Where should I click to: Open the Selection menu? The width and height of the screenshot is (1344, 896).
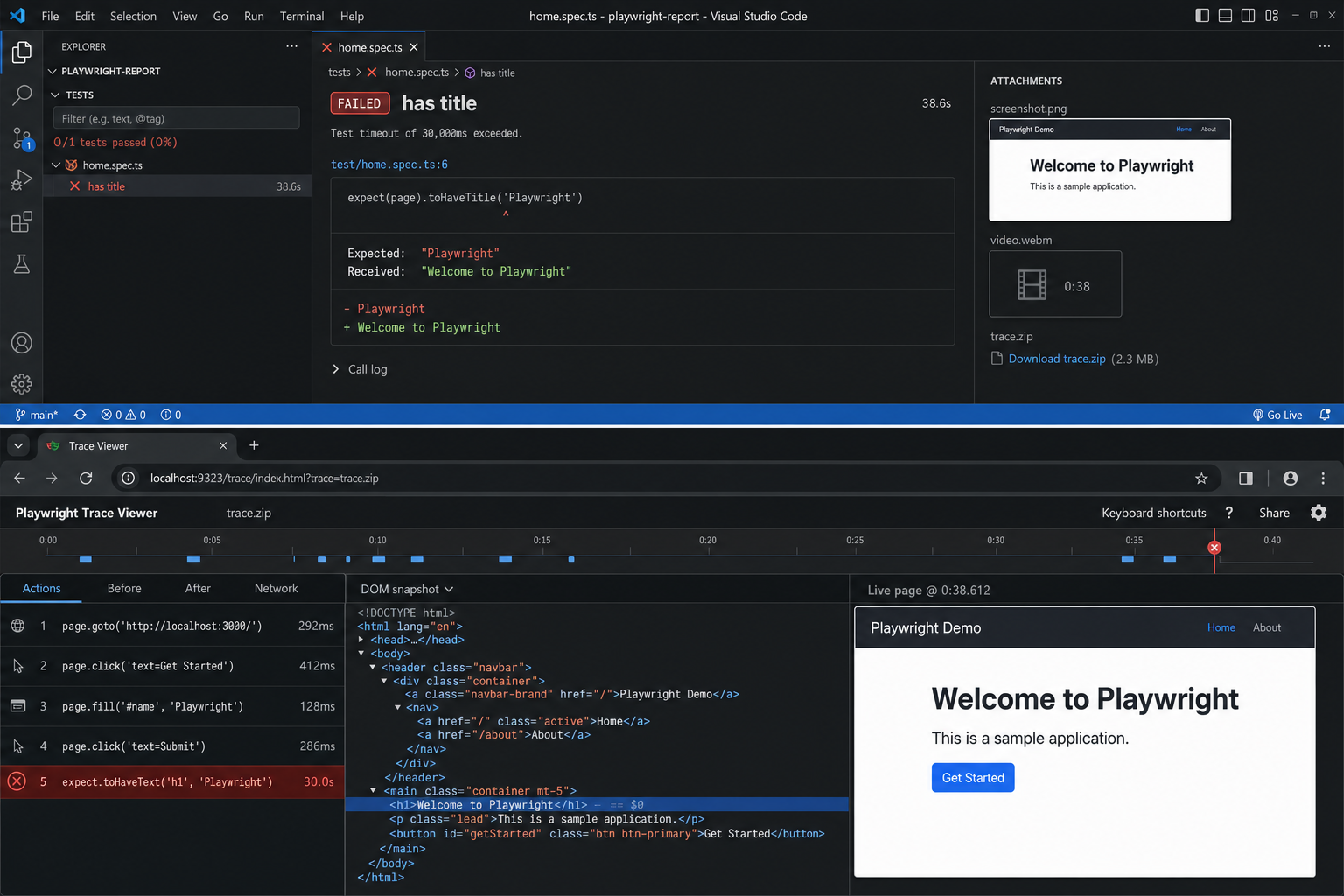133,16
